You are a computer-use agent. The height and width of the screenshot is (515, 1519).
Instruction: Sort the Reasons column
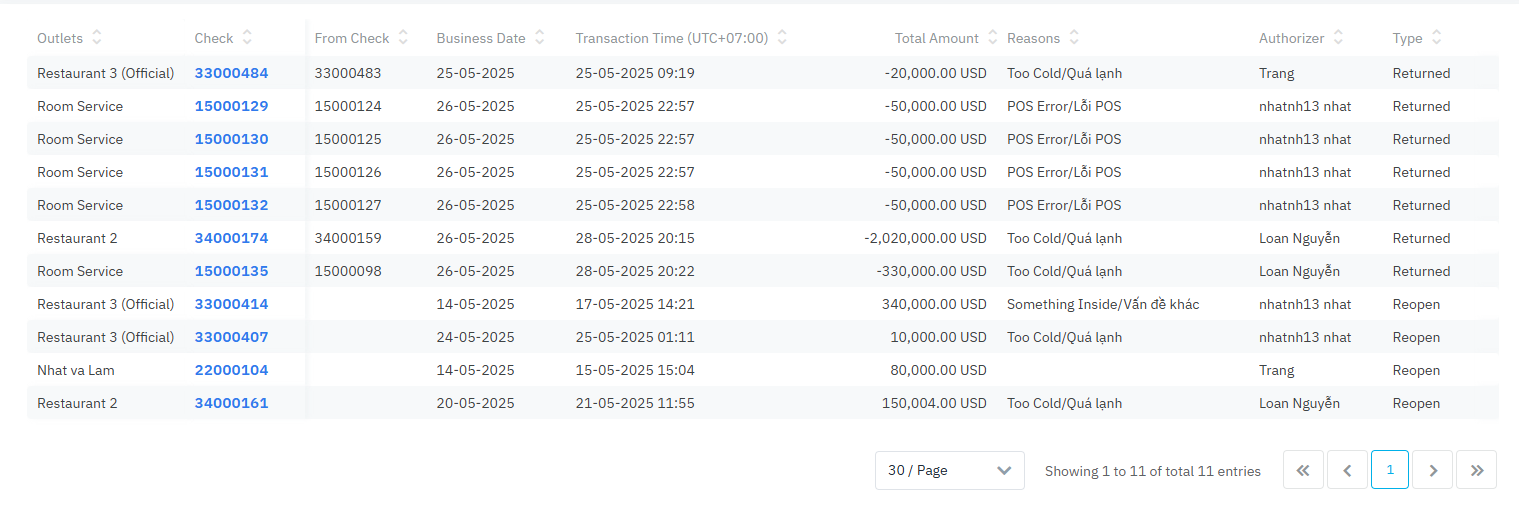click(x=1074, y=38)
